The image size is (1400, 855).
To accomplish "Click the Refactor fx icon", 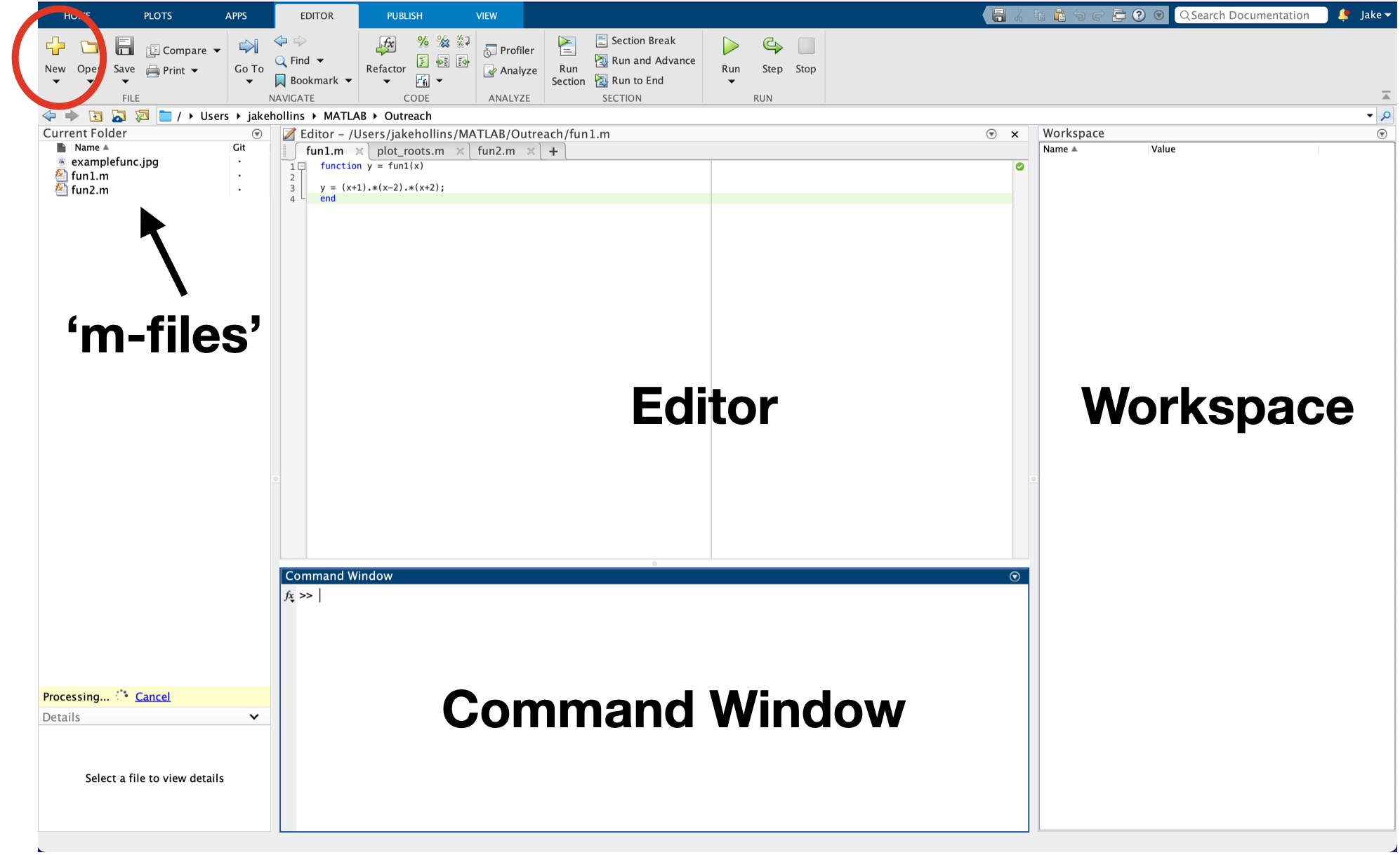I will (385, 46).
